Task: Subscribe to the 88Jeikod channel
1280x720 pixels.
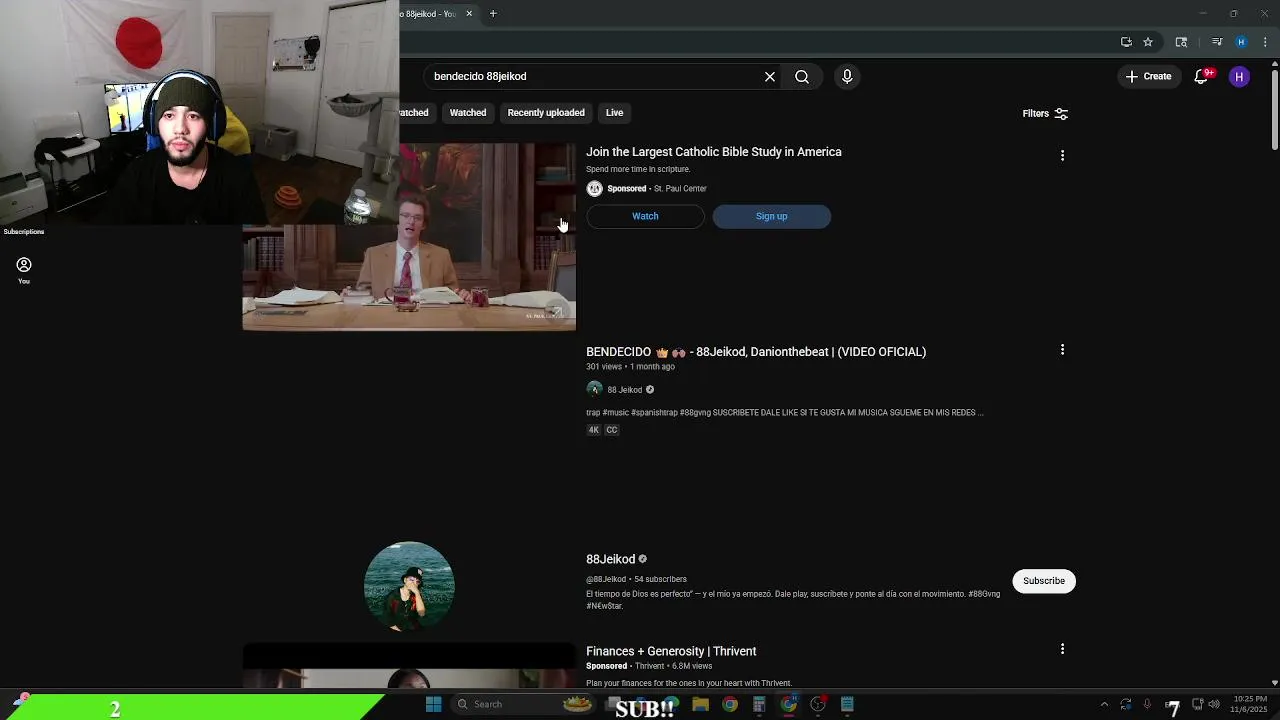Action: pos(1044,581)
